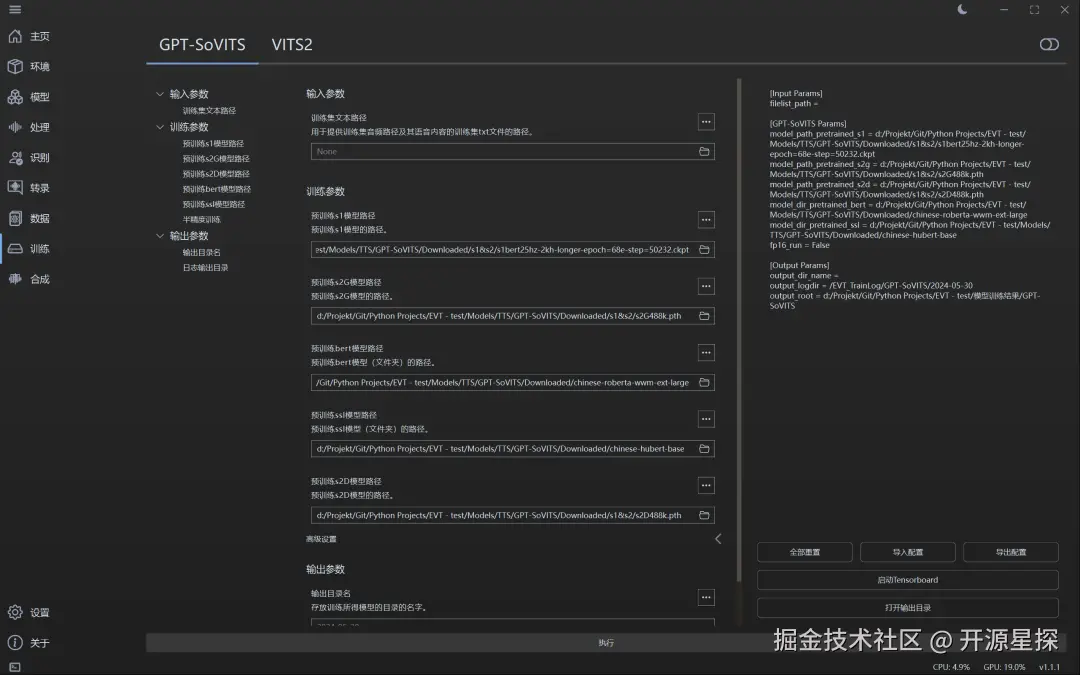Click 打开输出目录 open output directory button
The width and height of the screenshot is (1080, 675).
(908, 608)
